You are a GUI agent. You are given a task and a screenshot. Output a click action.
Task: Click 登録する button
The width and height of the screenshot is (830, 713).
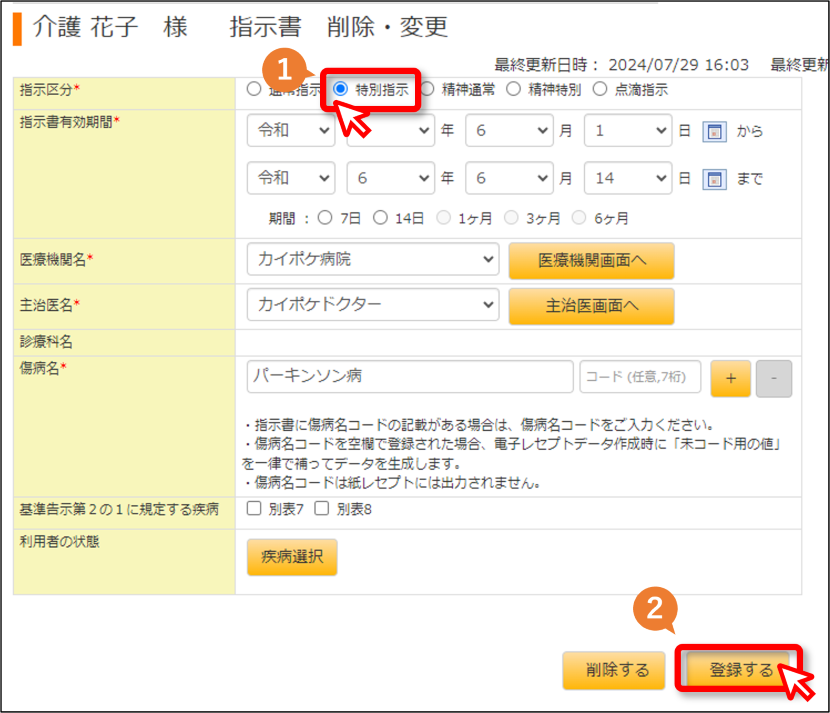(x=739, y=670)
